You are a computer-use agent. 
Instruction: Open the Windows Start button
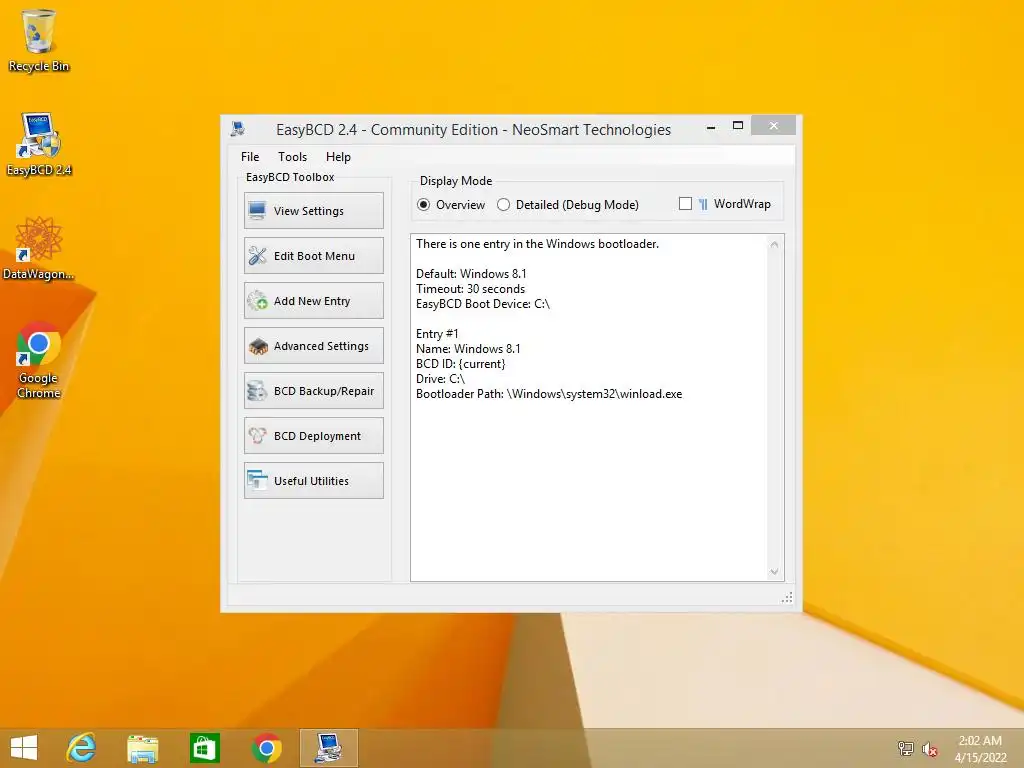pos(24,748)
